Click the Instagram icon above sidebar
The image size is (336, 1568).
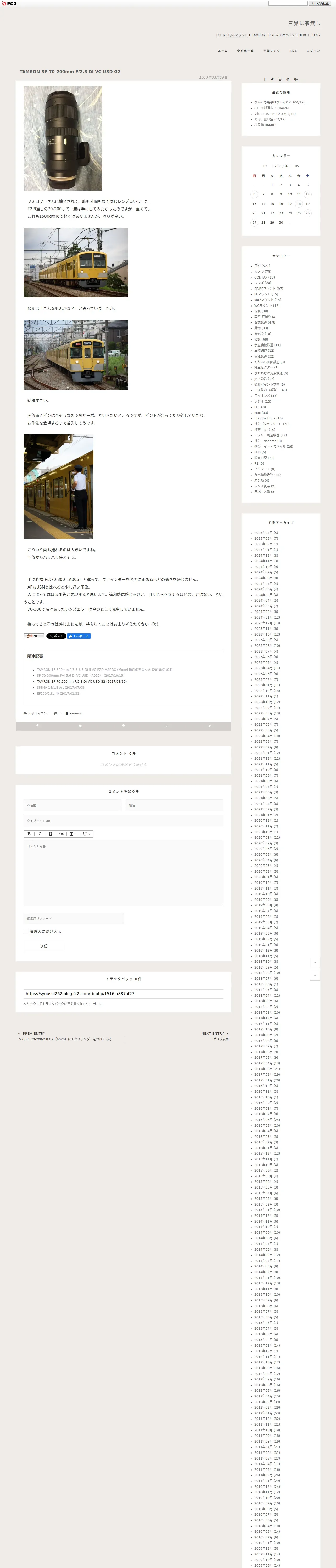(281, 79)
